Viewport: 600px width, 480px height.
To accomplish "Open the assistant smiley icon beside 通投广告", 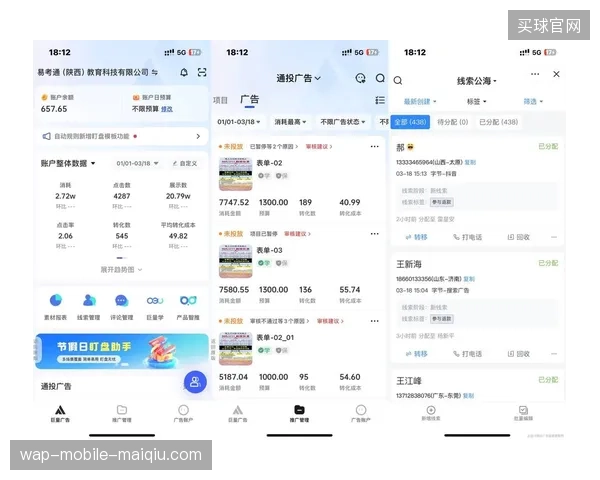I will tap(360, 78).
